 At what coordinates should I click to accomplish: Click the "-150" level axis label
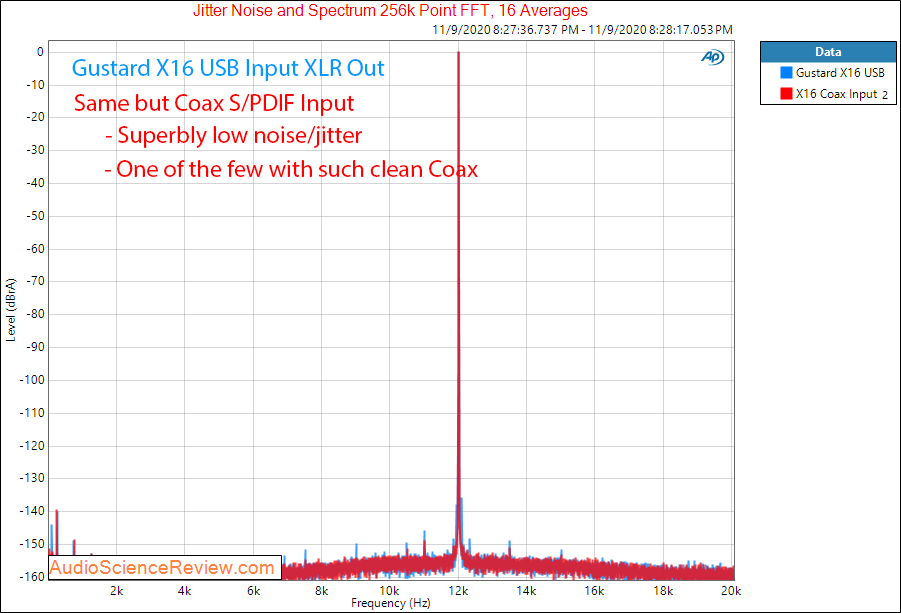32,544
